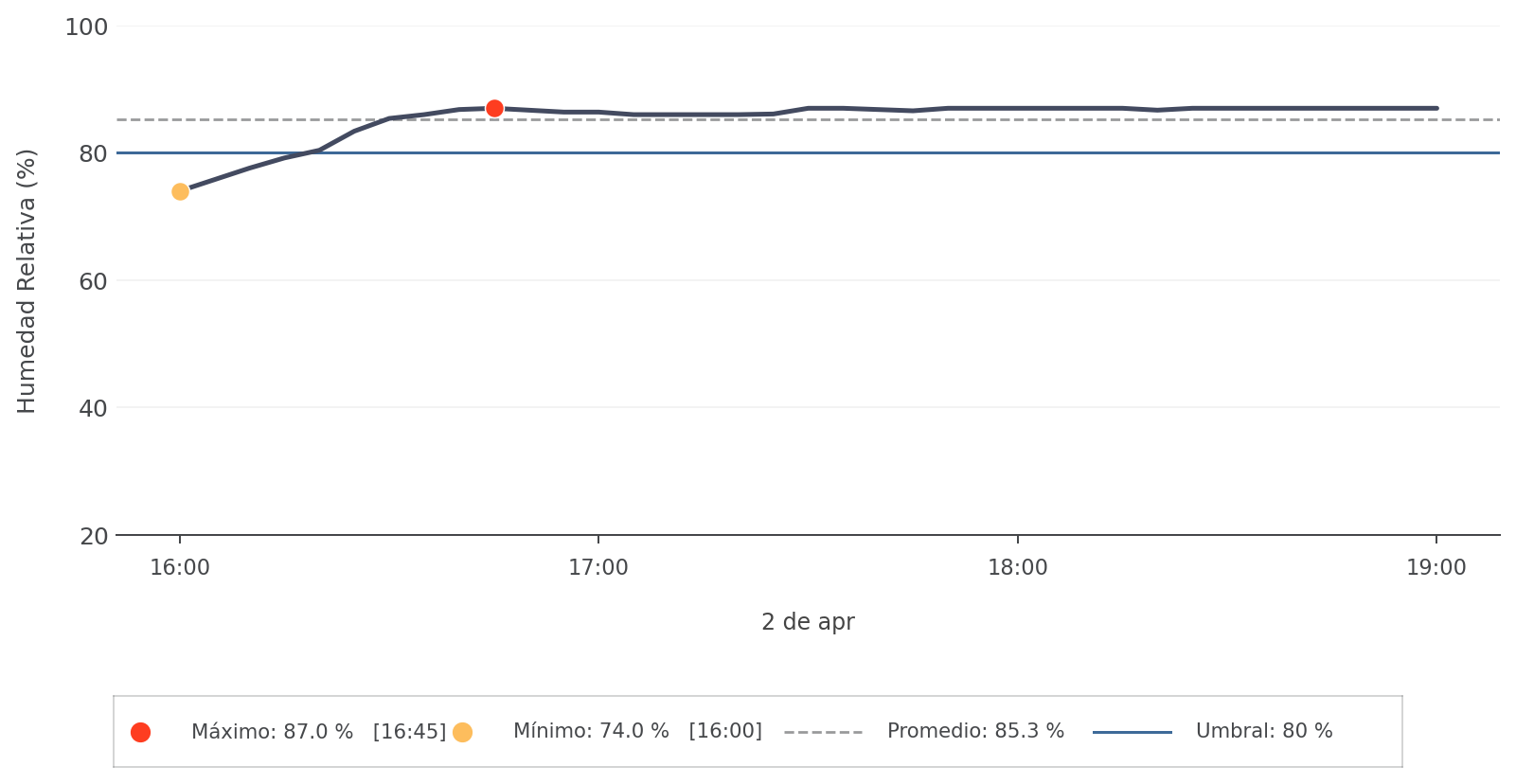Click the 19:00 x-axis tick label
1516x784 pixels.
(1436, 568)
